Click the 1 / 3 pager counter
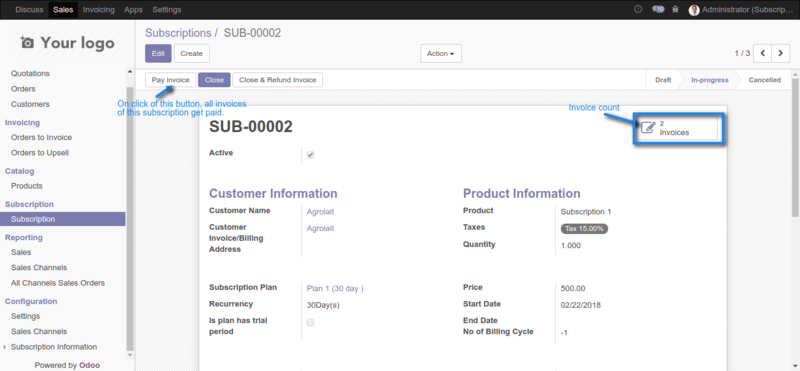800x371 pixels. (742, 53)
